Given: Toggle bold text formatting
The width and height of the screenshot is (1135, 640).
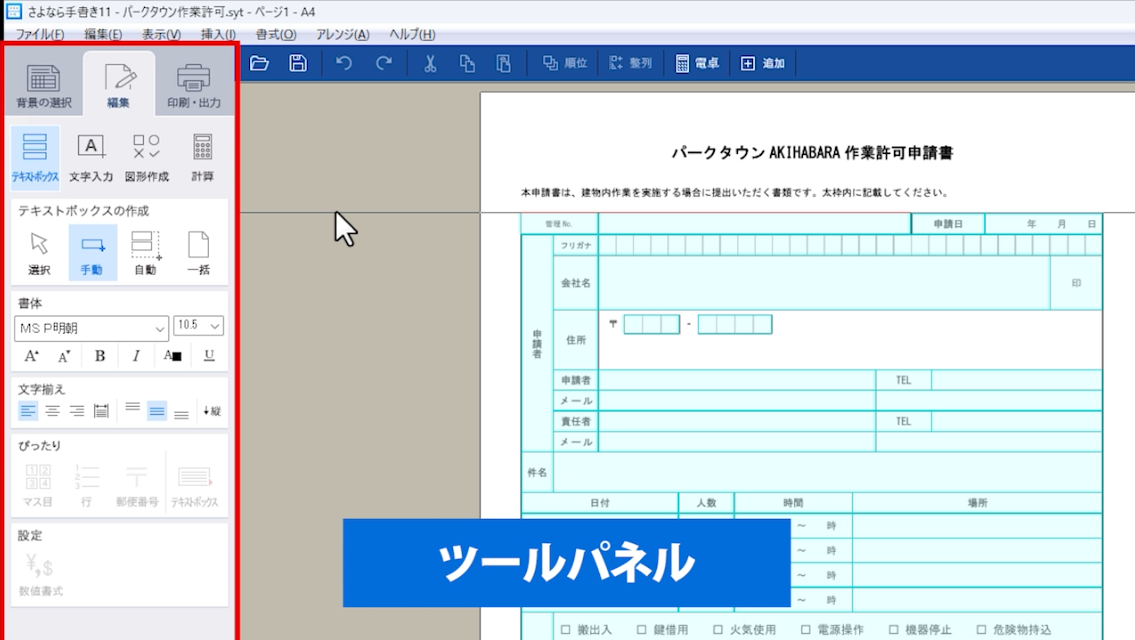Looking at the screenshot, I should pos(100,356).
